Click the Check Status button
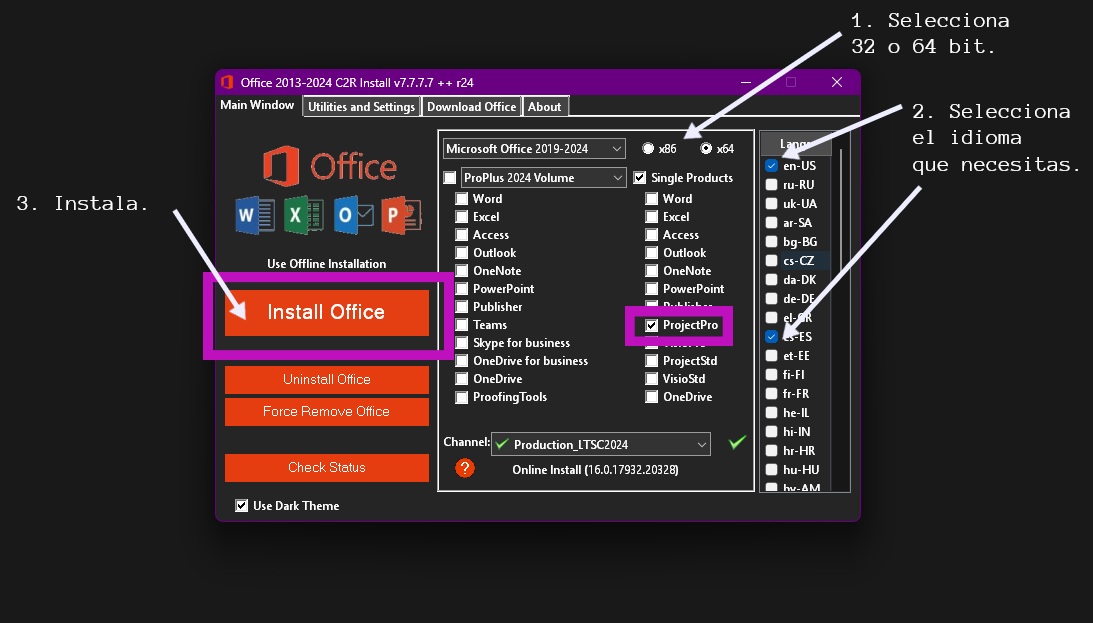The height and width of the screenshot is (623, 1093). click(326, 468)
